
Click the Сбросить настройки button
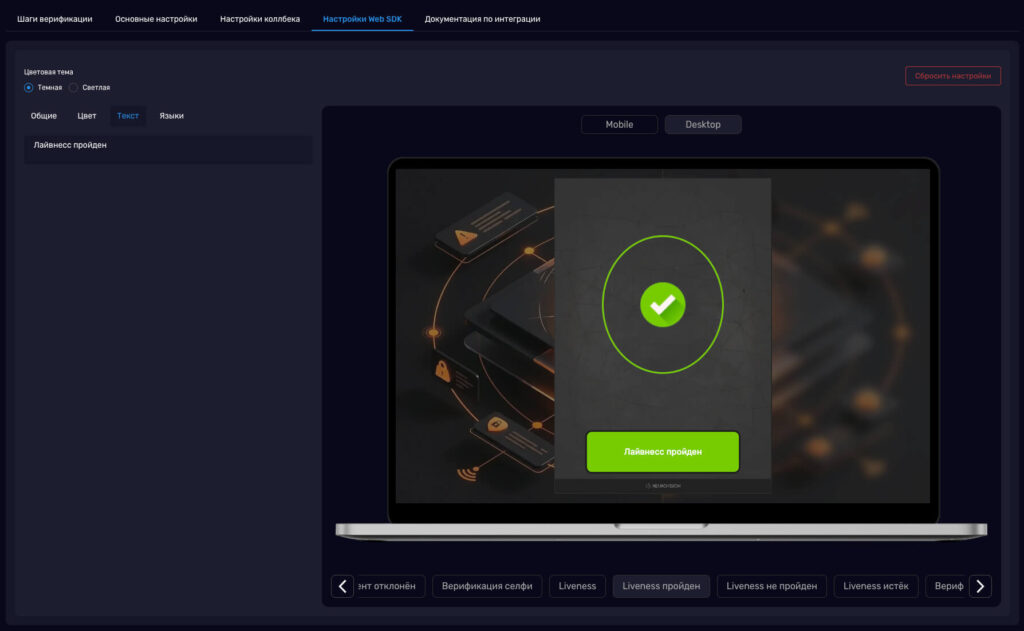[x=953, y=76]
